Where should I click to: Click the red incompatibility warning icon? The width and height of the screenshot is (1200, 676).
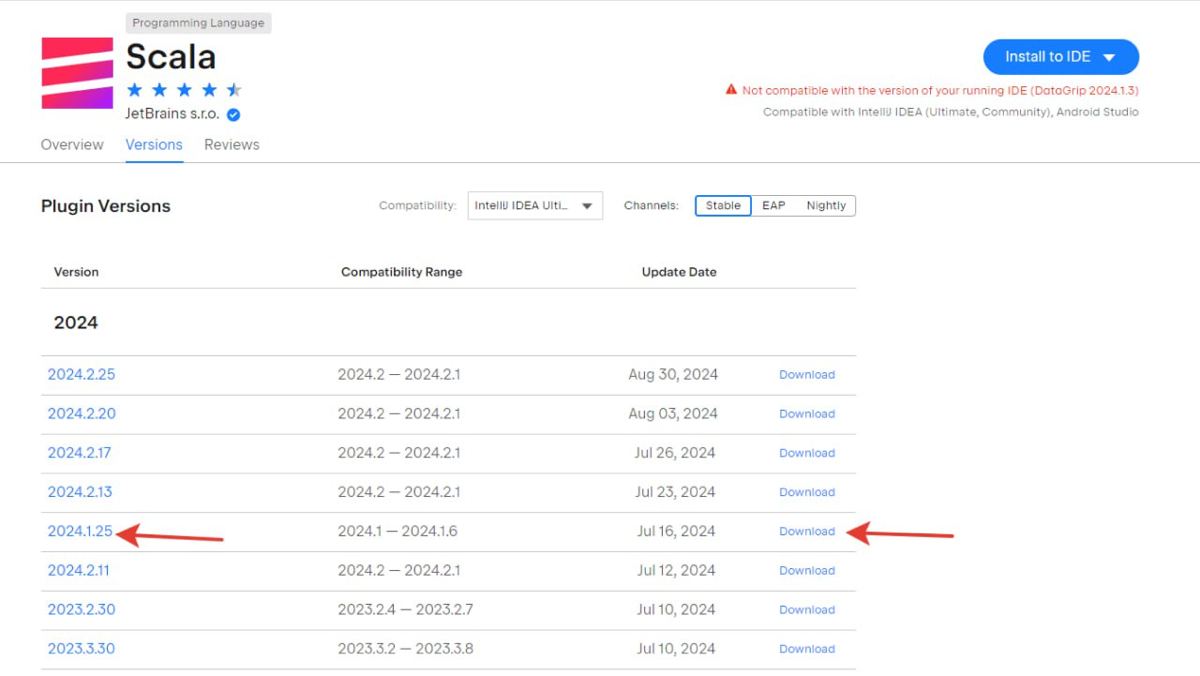pyautogui.click(x=731, y=90)
